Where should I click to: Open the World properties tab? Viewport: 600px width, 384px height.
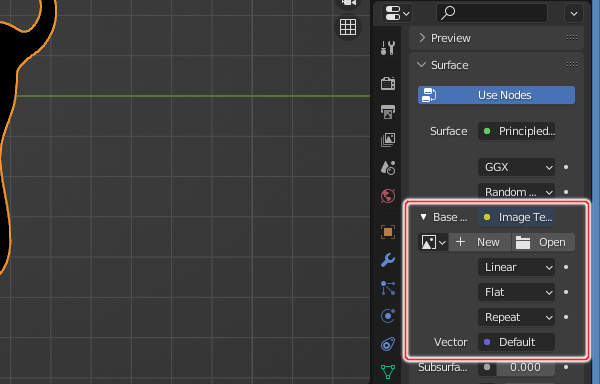pos(388,196)
